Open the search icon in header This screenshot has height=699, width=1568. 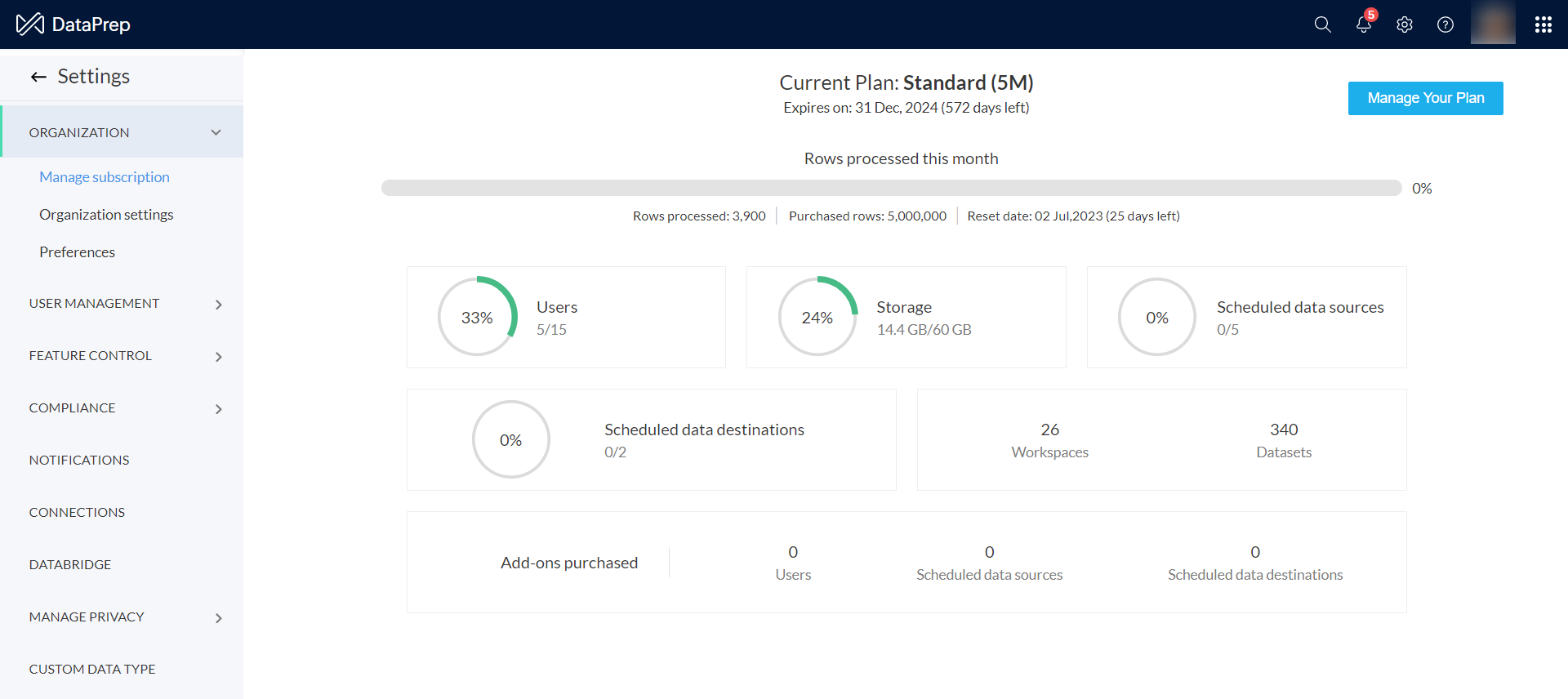coord(1322,24)
